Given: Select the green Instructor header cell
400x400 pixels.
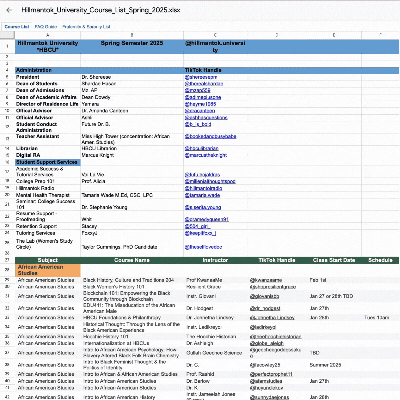Looking at the screenshot, I should [x=215, y=260].
